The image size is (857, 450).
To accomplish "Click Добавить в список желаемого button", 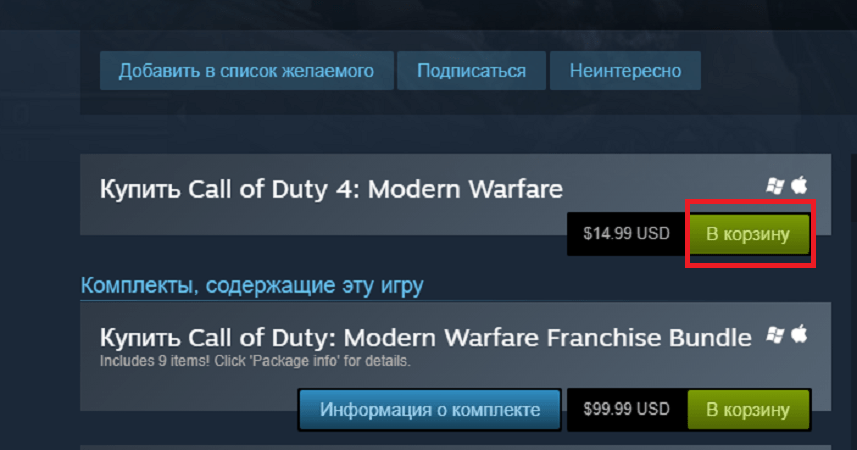I will click(x=246, y=71).
